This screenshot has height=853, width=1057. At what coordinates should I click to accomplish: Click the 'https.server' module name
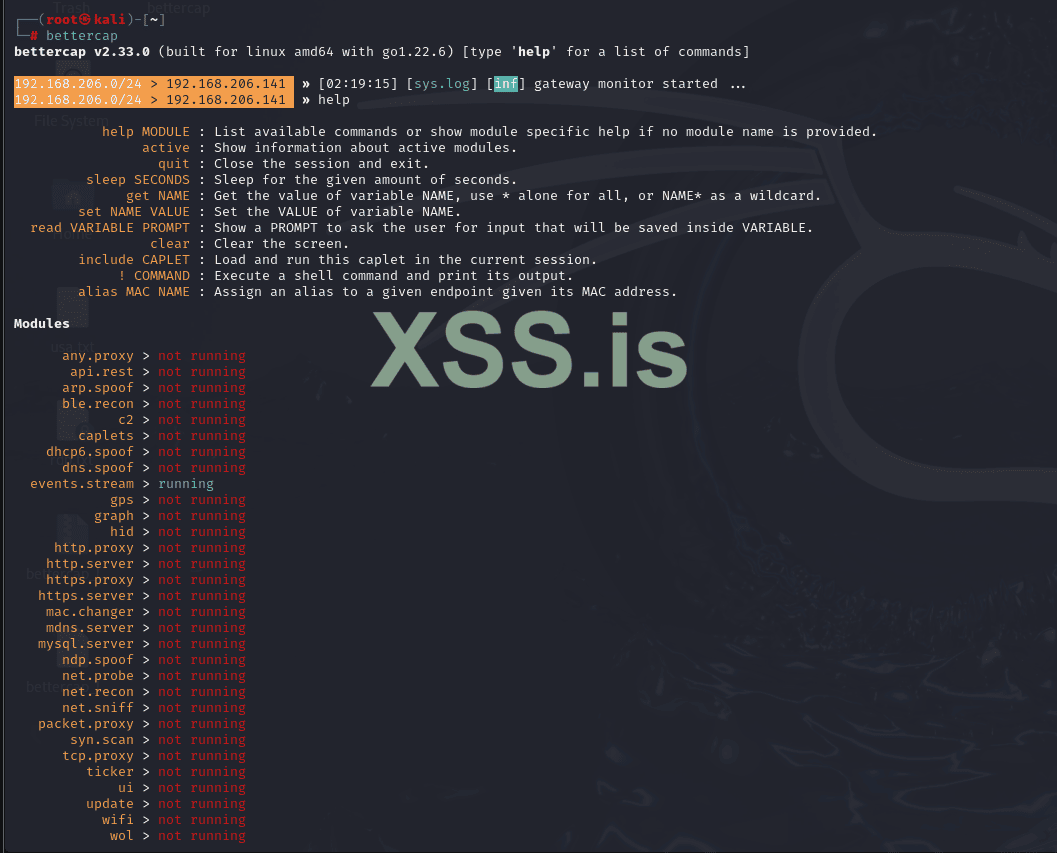(86, 596)
